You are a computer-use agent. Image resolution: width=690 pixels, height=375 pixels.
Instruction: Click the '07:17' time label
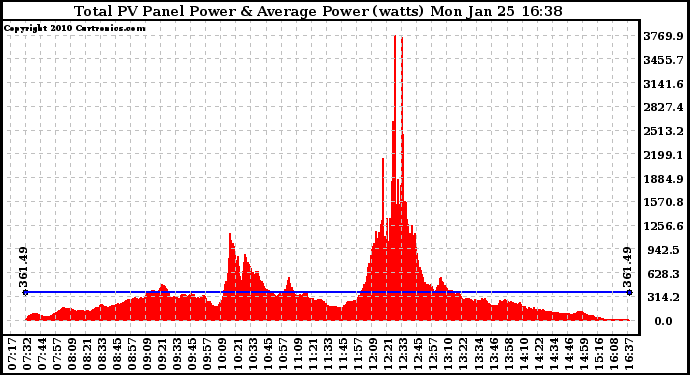(12, 354)
